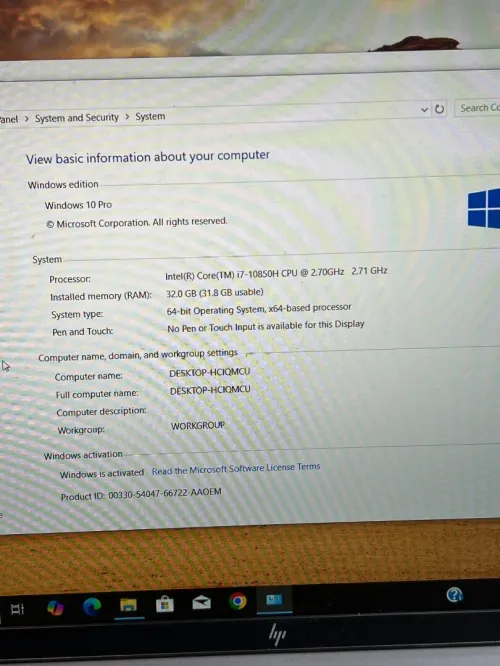Select the 64-bit Operating System value
The width and height of the screenshot is (500, 666).
[x=259, y=309]
